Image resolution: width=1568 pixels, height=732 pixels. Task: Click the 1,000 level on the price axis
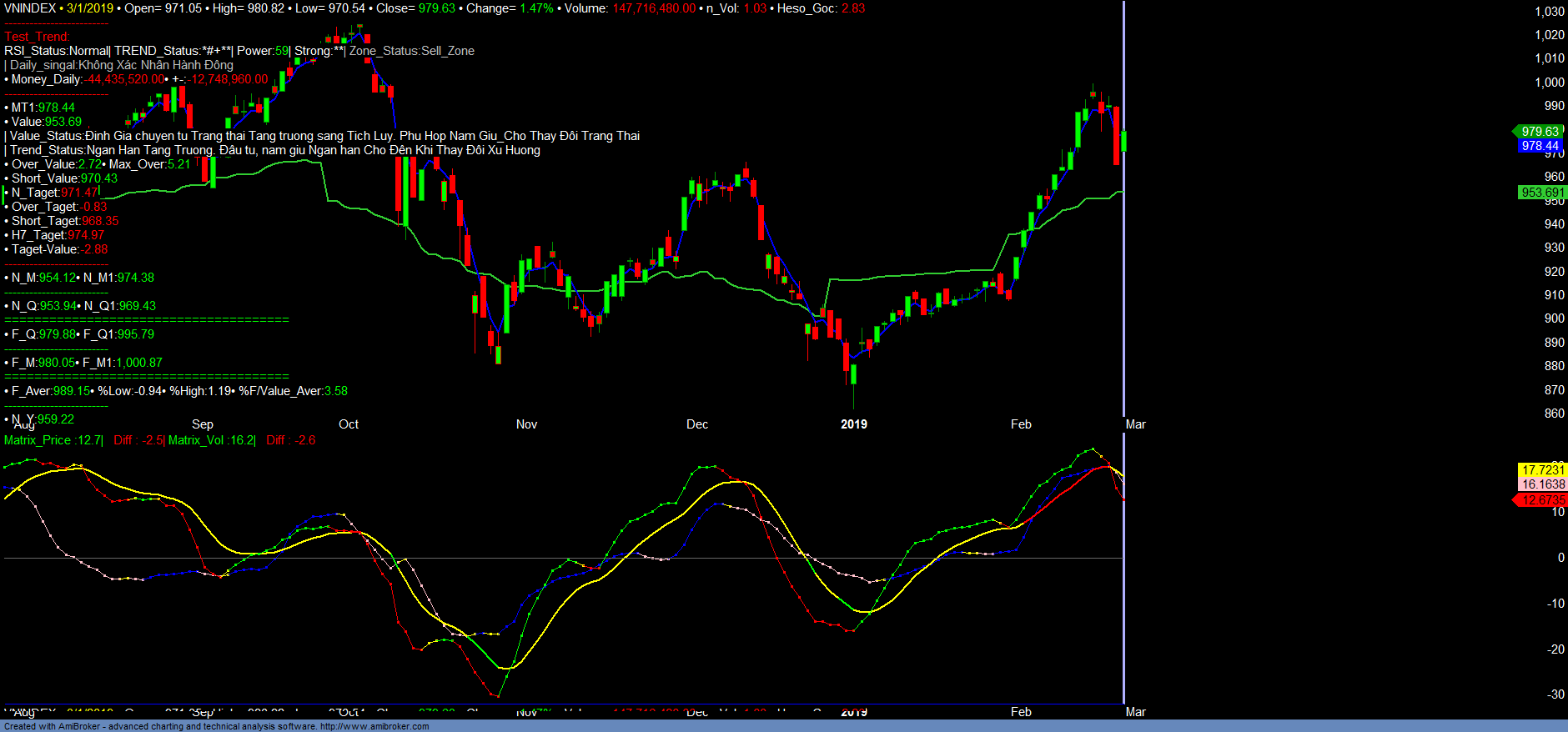[x=1550, y=82]
